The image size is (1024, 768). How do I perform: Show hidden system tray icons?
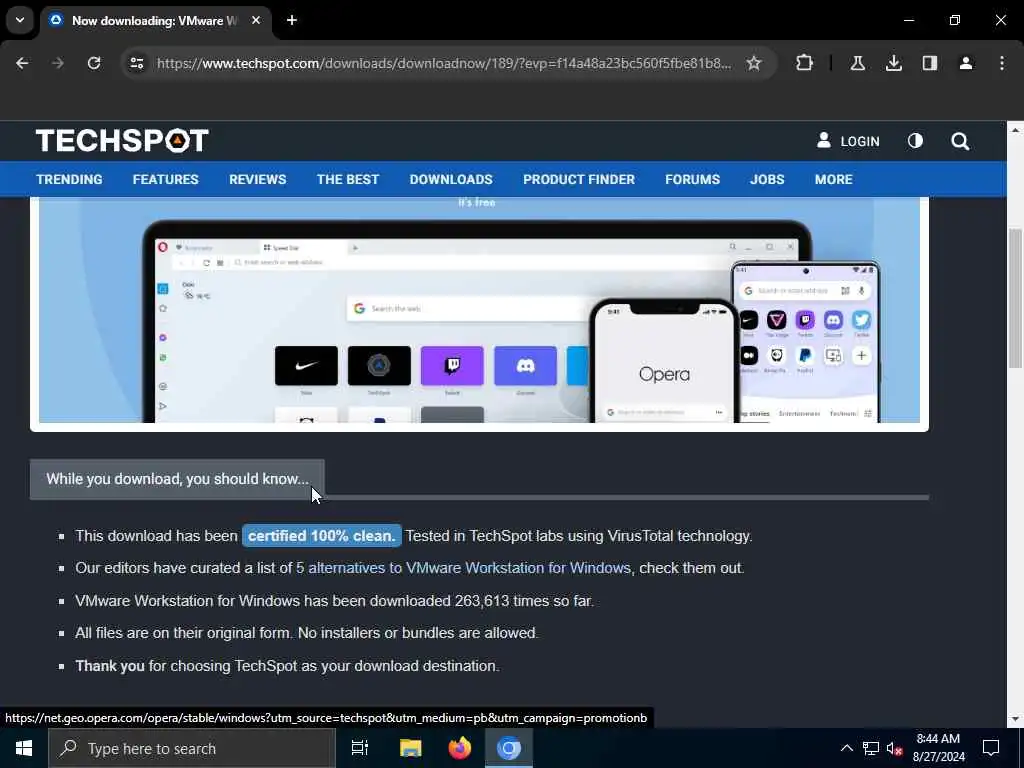(846, 748)
